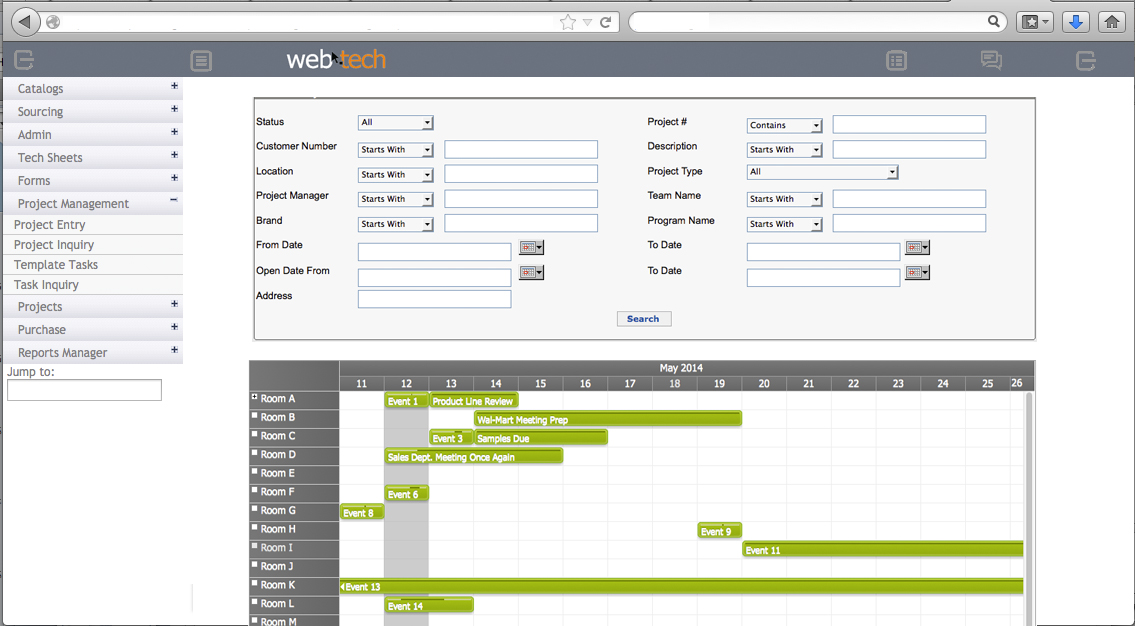The image size is (1135, 626).
Task: Expand the Reports Manager section
Action: click(174, 350)
